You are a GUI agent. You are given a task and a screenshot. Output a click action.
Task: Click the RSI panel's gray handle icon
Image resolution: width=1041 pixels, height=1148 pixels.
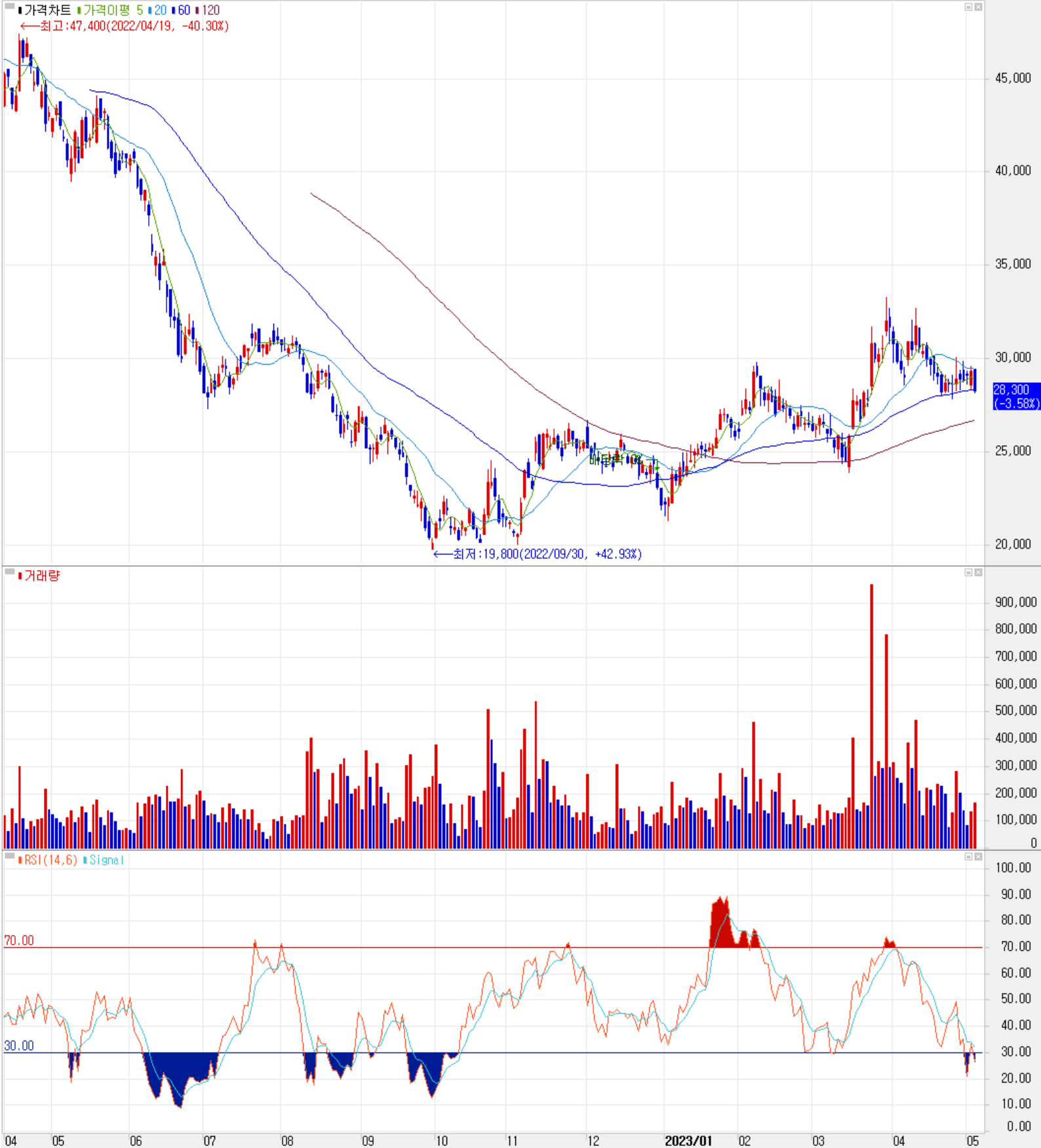[x=10, y=856]
